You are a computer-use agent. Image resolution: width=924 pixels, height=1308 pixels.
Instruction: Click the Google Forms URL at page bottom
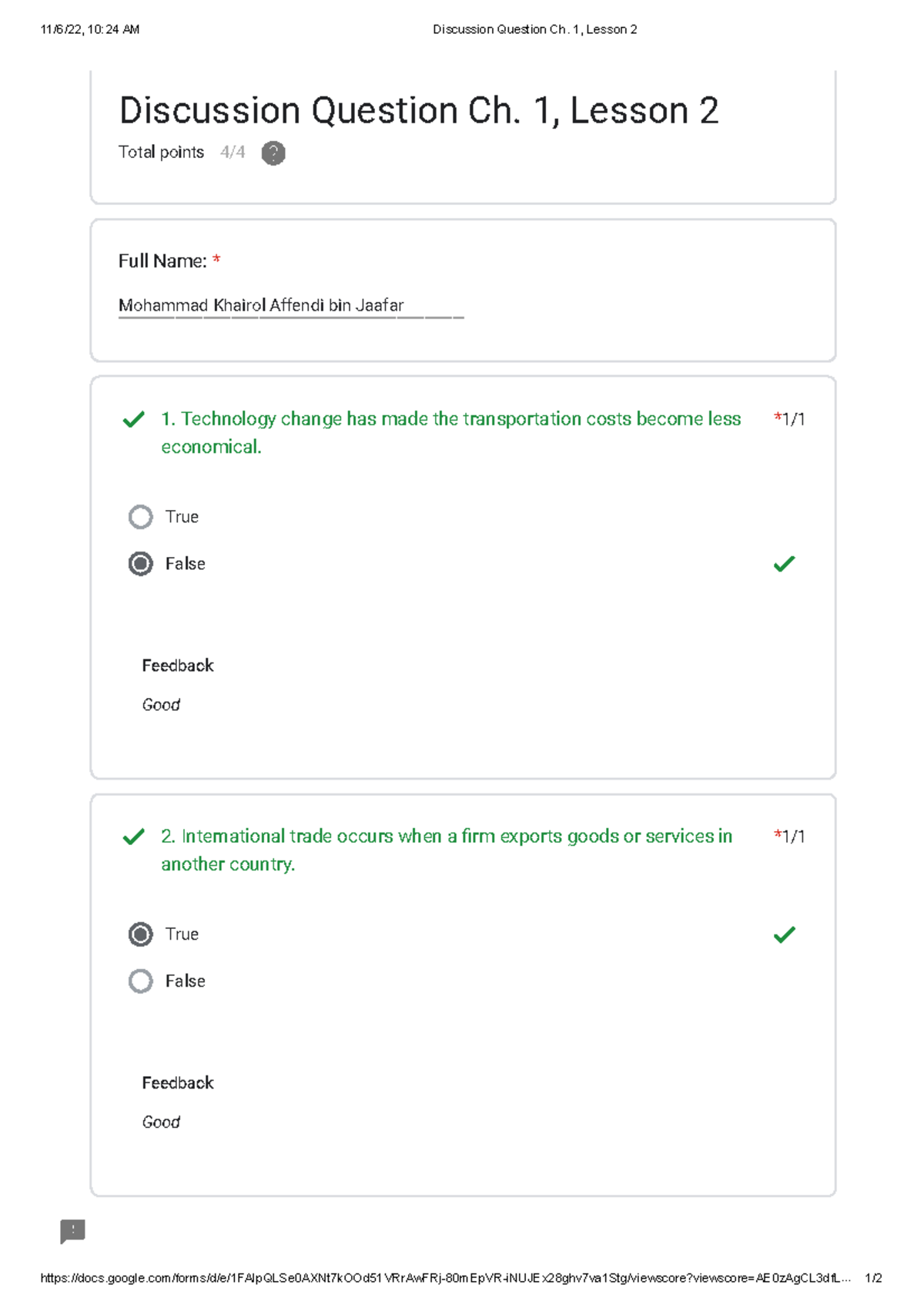pyautogui.click(x=445, y=1278)
